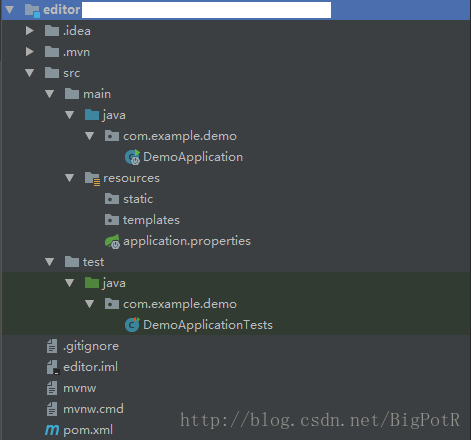Click the resources folder icon
Image resolution: width=471 pixels, height=440 pixels.
pyautogui.click(x=92, y=179)
